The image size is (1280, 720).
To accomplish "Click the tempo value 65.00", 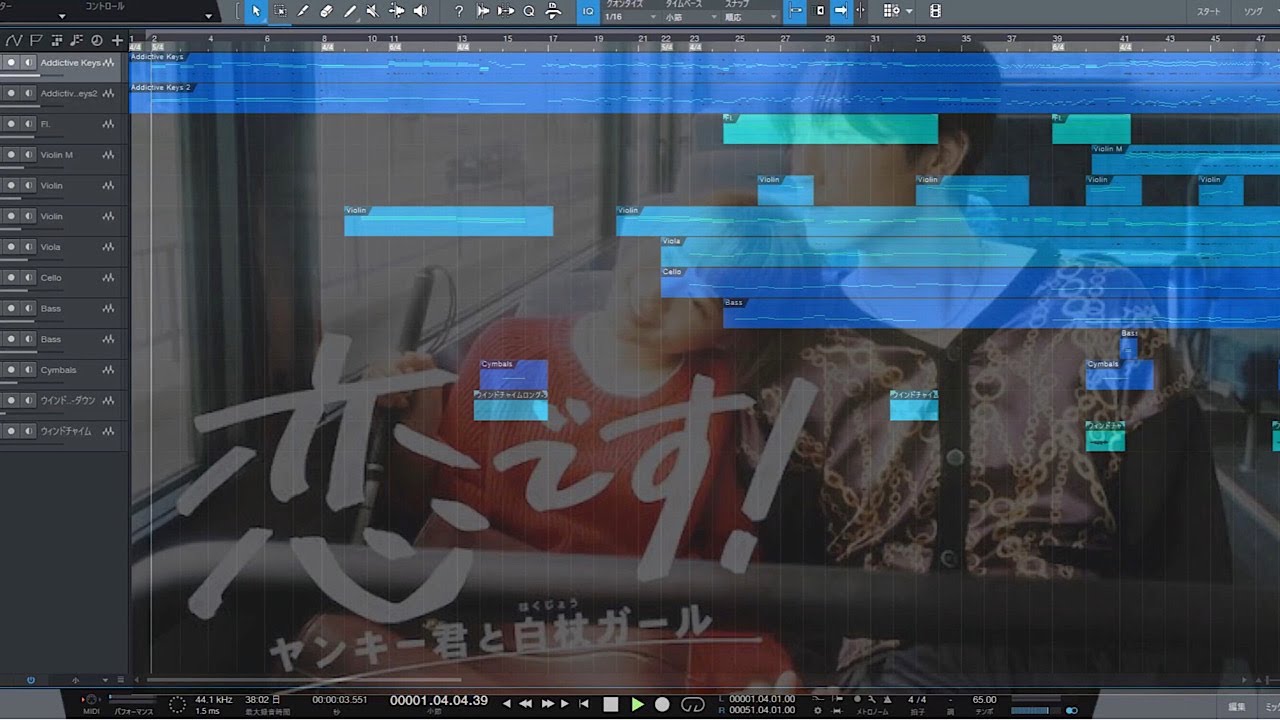I will (x=984, y=700).
